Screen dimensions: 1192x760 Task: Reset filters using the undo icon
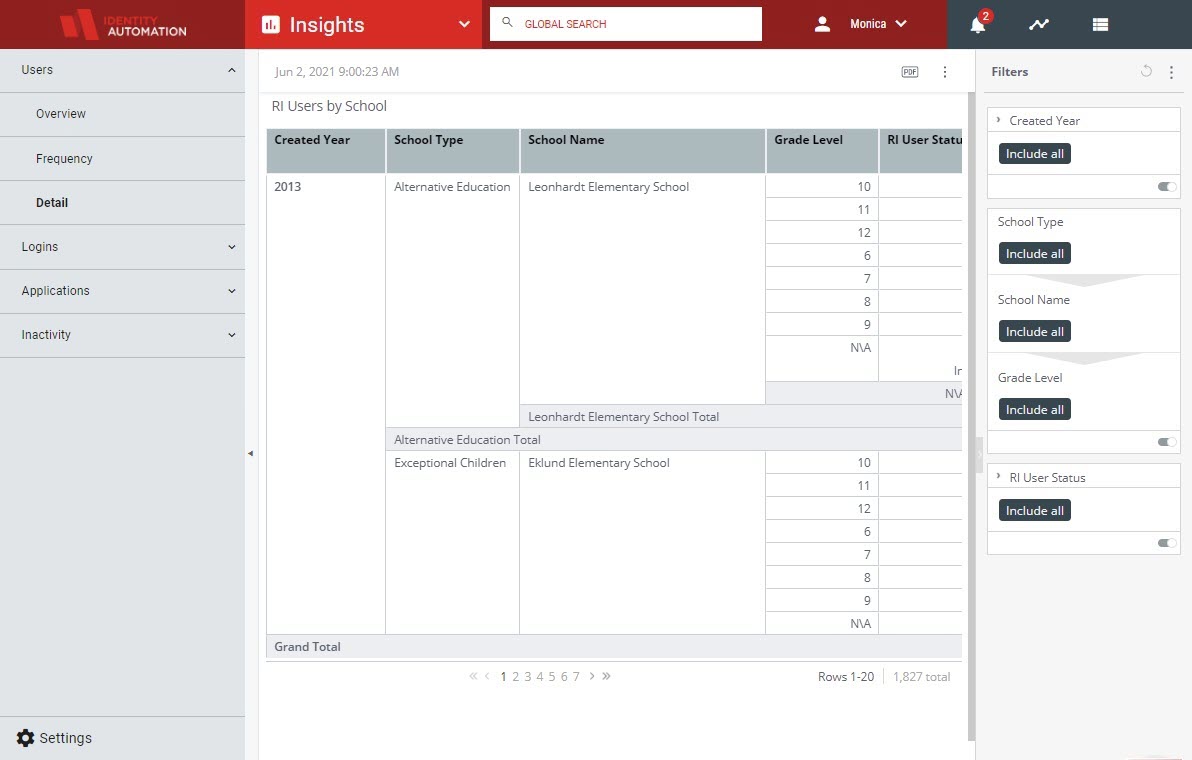(1146, 71)
